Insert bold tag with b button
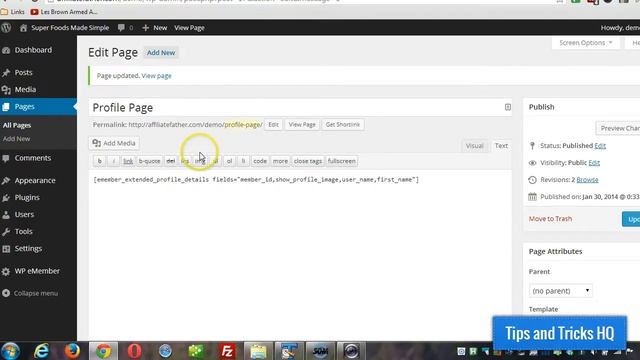This screenshot has width=640, height=360. point(100,161)
